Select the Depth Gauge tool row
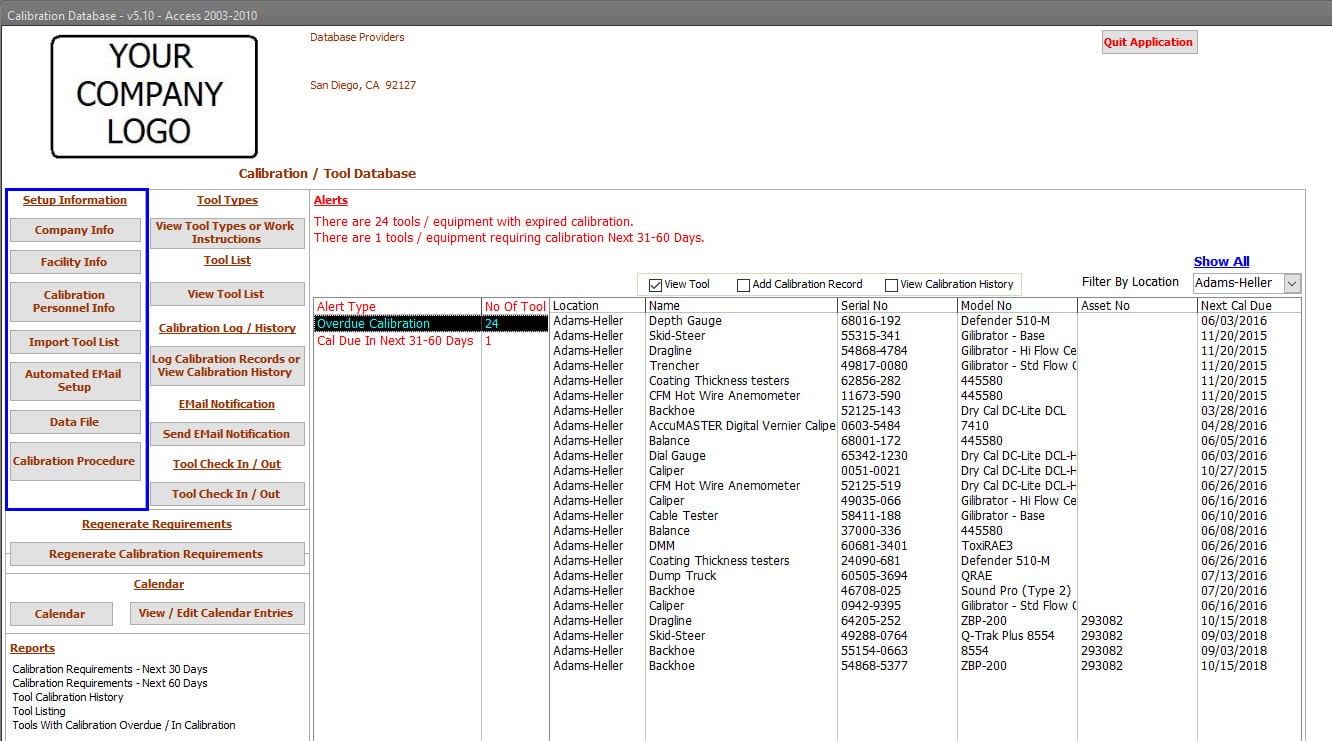Image resolution: width=1332 pixels, height=741 pixels. (926, 321)
